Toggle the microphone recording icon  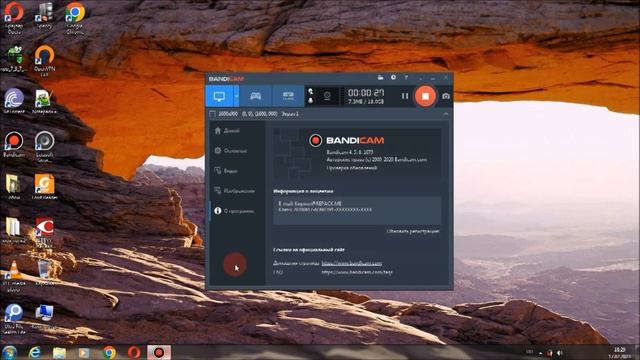pos(311,100)
